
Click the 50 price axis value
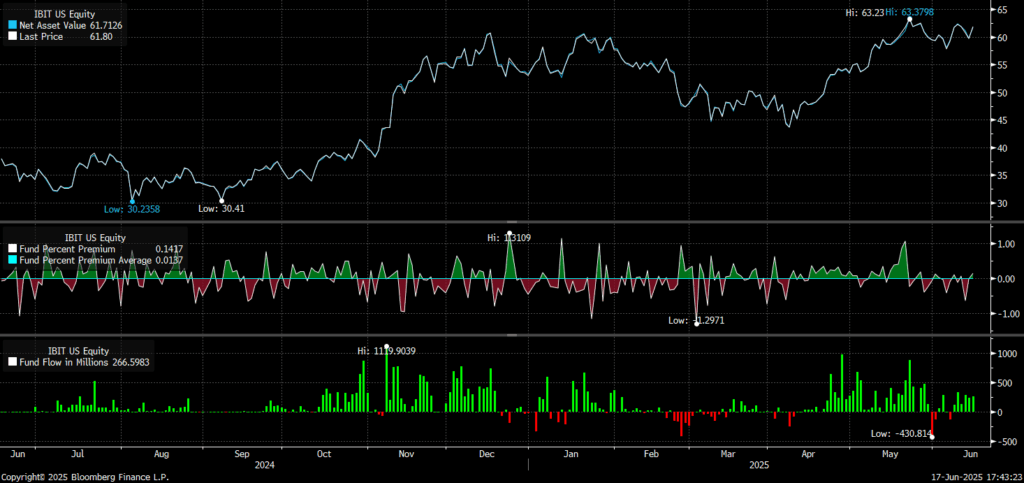[x=1002, y=93]
